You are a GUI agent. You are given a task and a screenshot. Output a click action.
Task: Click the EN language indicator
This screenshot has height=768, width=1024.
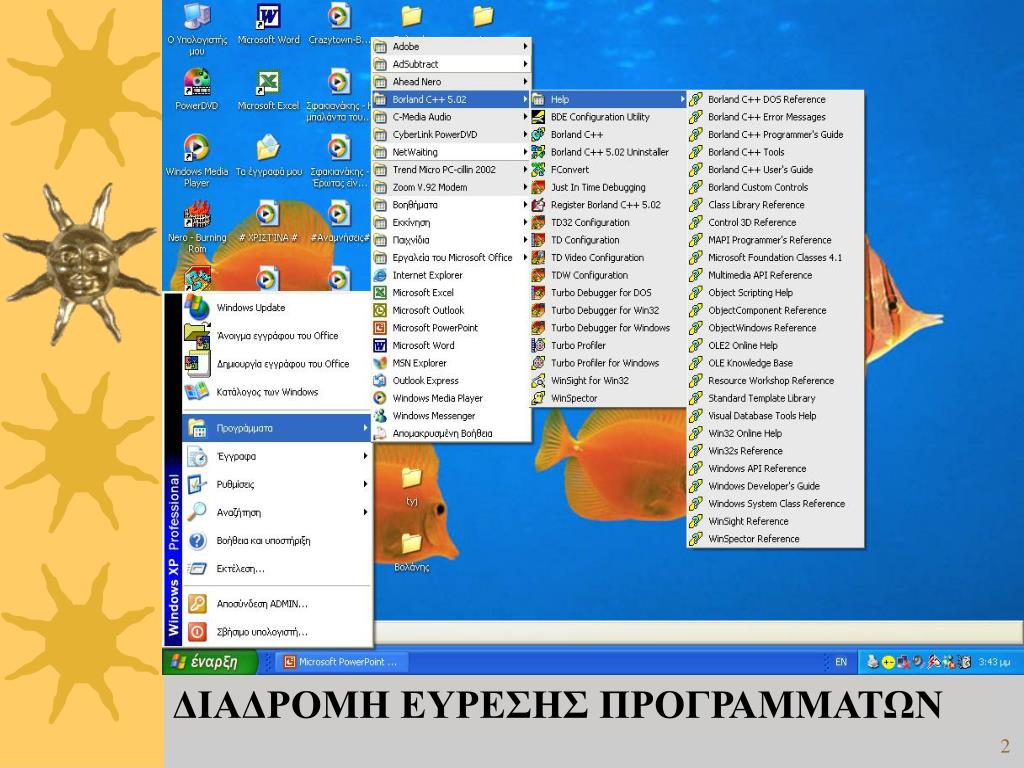point(841,662)
